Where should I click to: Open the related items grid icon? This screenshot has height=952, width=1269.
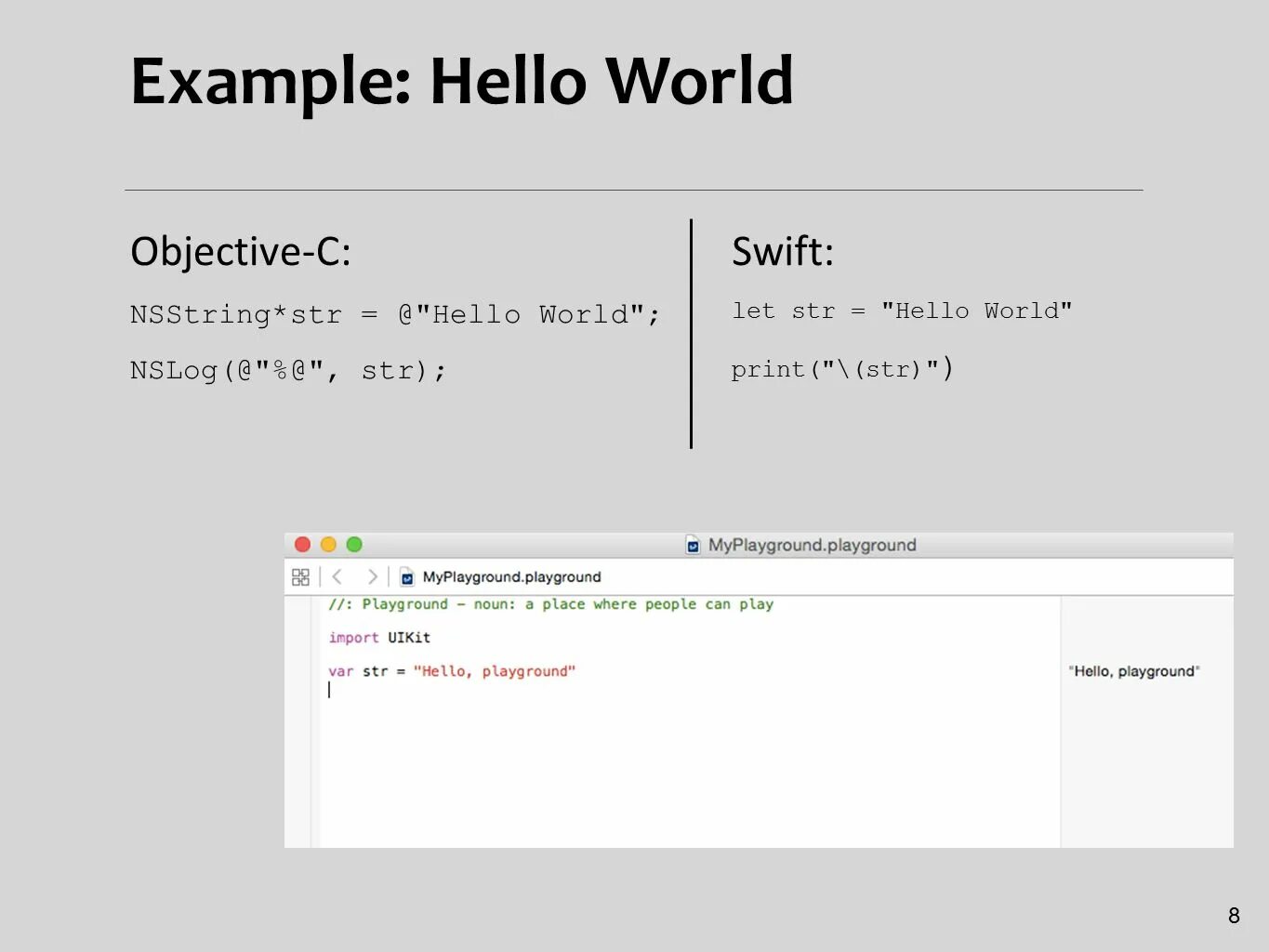pos(300,577)
